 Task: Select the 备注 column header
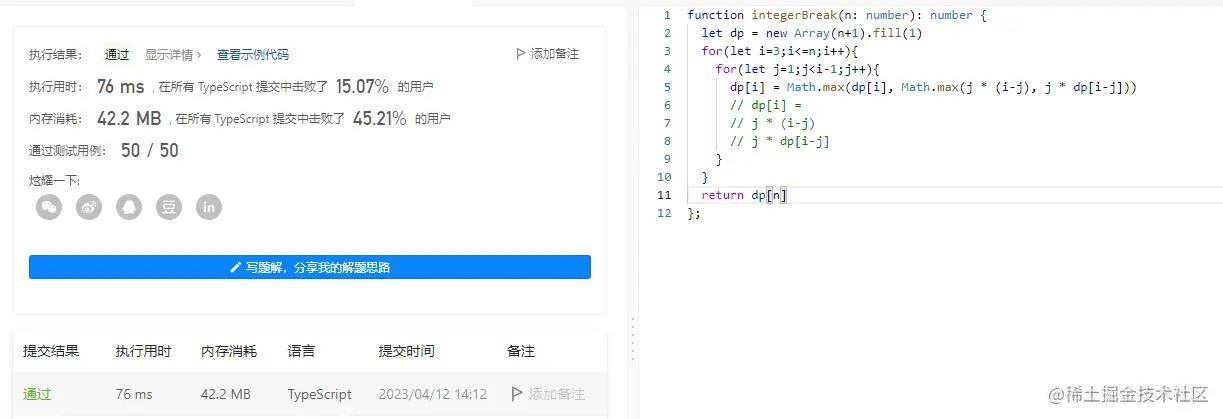click(521, 352)
